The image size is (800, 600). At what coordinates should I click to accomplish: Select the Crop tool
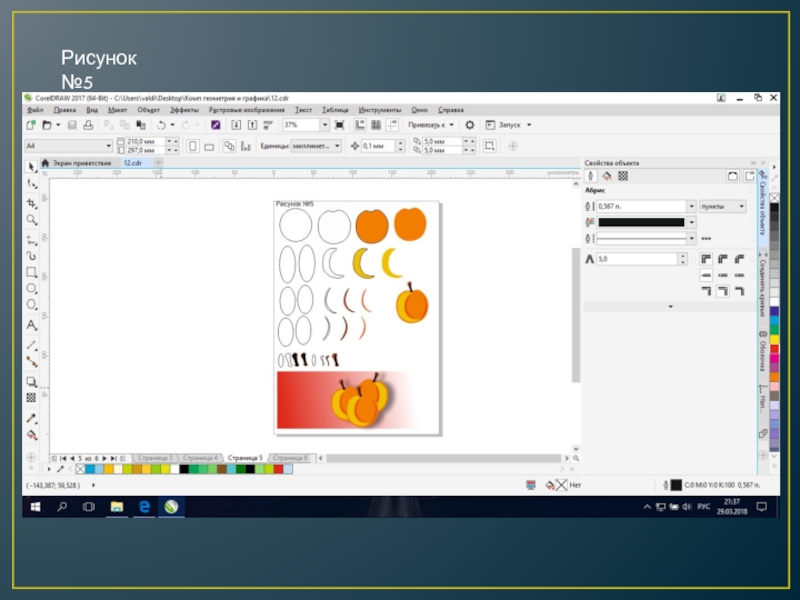pyautogui.click(x=32, y=203)
